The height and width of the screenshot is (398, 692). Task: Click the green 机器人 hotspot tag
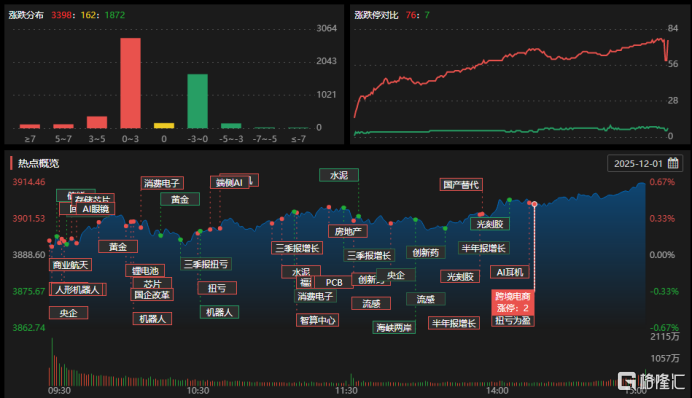[x=219, y=312]
